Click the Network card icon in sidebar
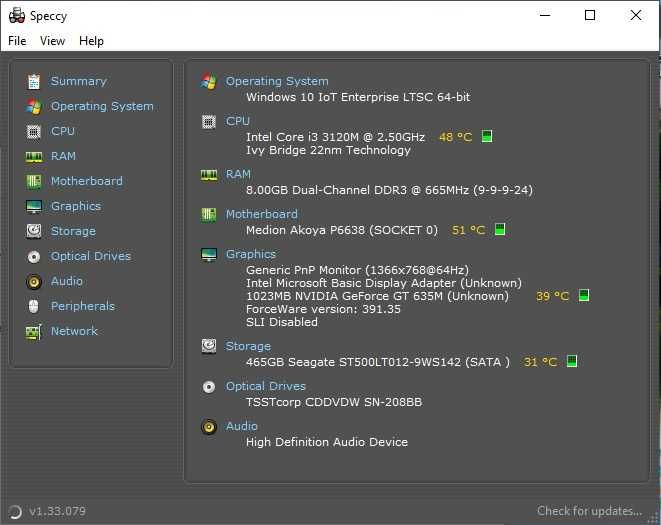661x525 pixels. pyautogui.click(x=34, y=331)
